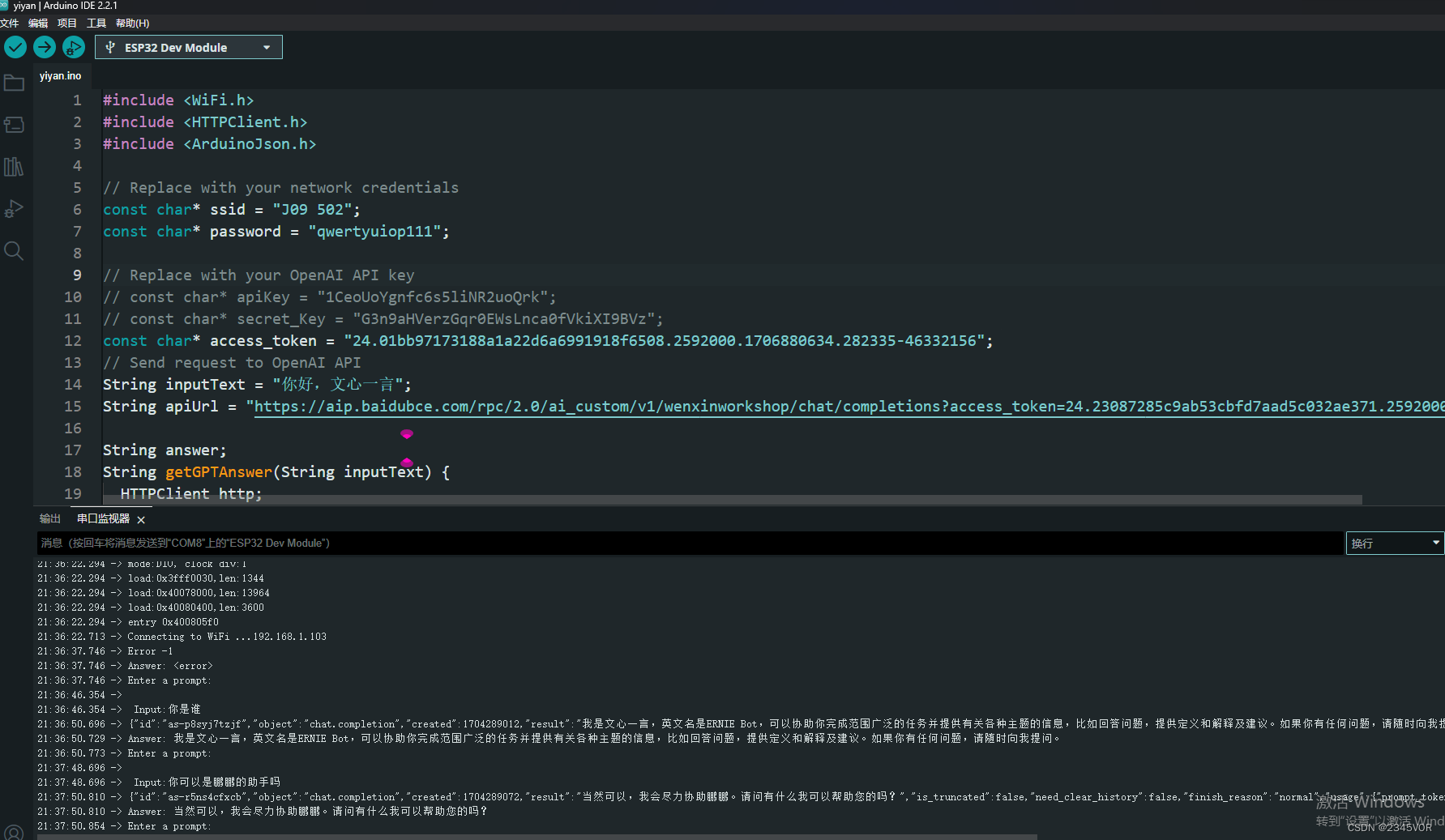Click the #include <ArduinoJson.h> line
The image size is (1445, 840).
point(209,143)
